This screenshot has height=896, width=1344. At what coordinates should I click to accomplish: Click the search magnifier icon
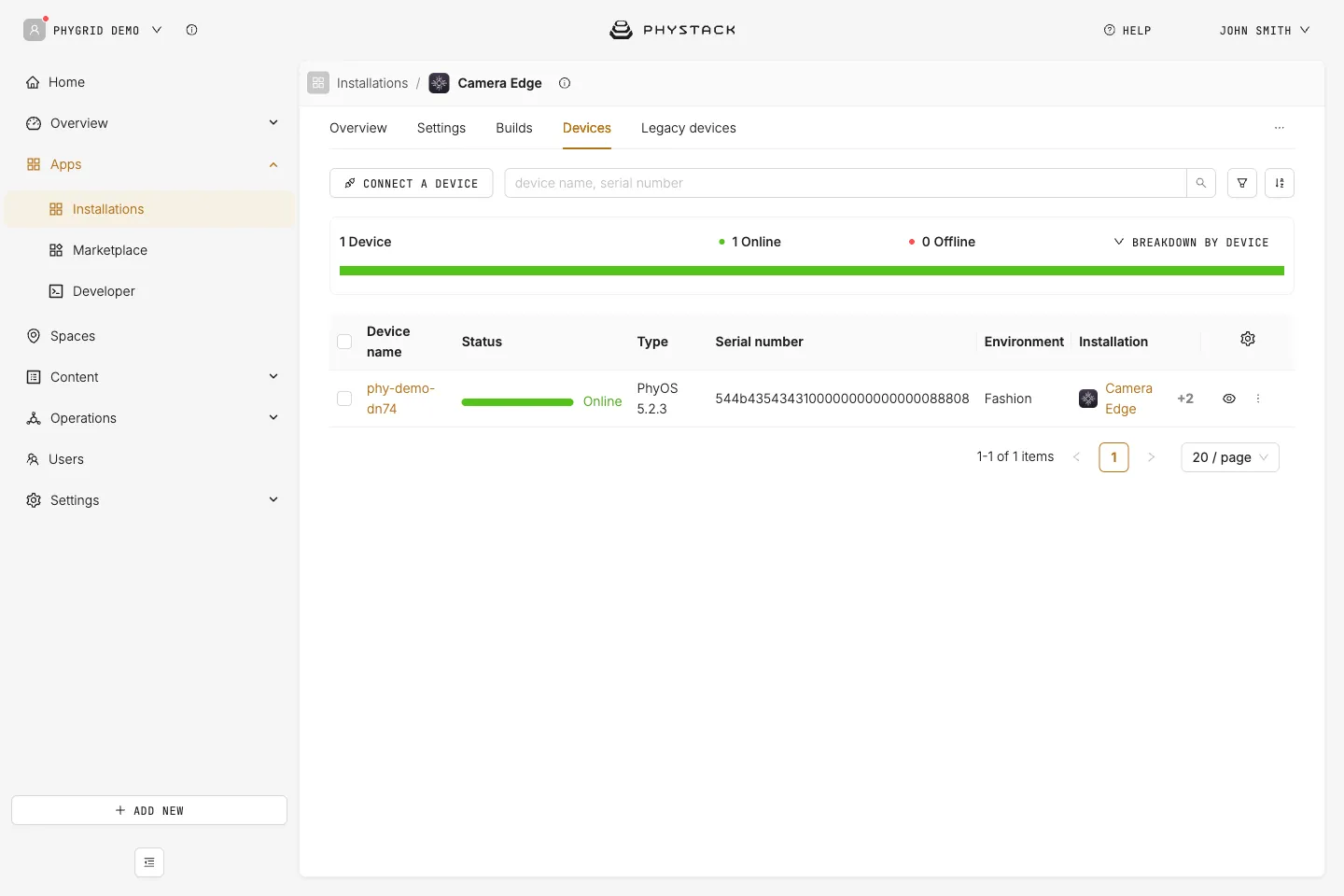[x=1201, y=183]
